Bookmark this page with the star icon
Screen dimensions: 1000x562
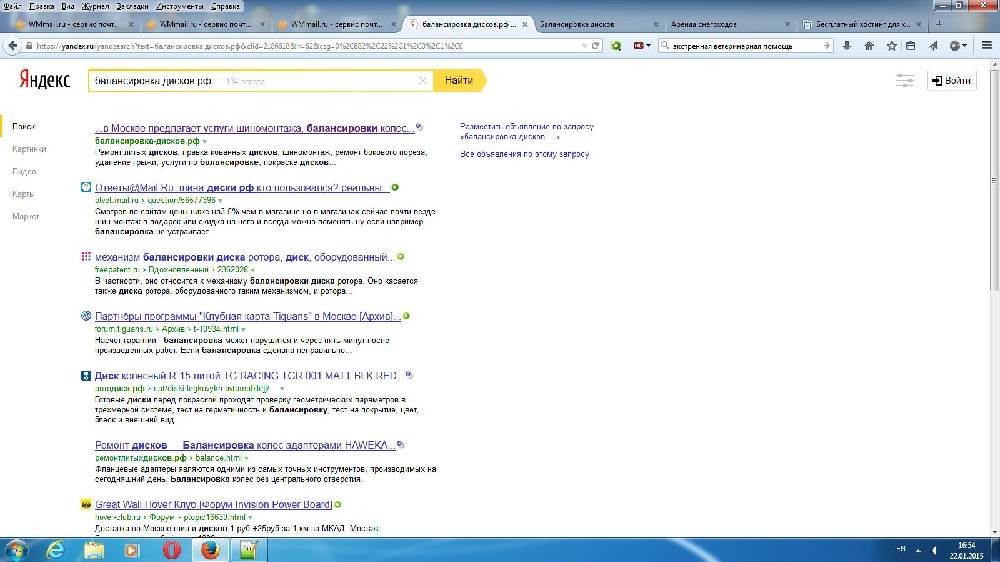[892, 46]
